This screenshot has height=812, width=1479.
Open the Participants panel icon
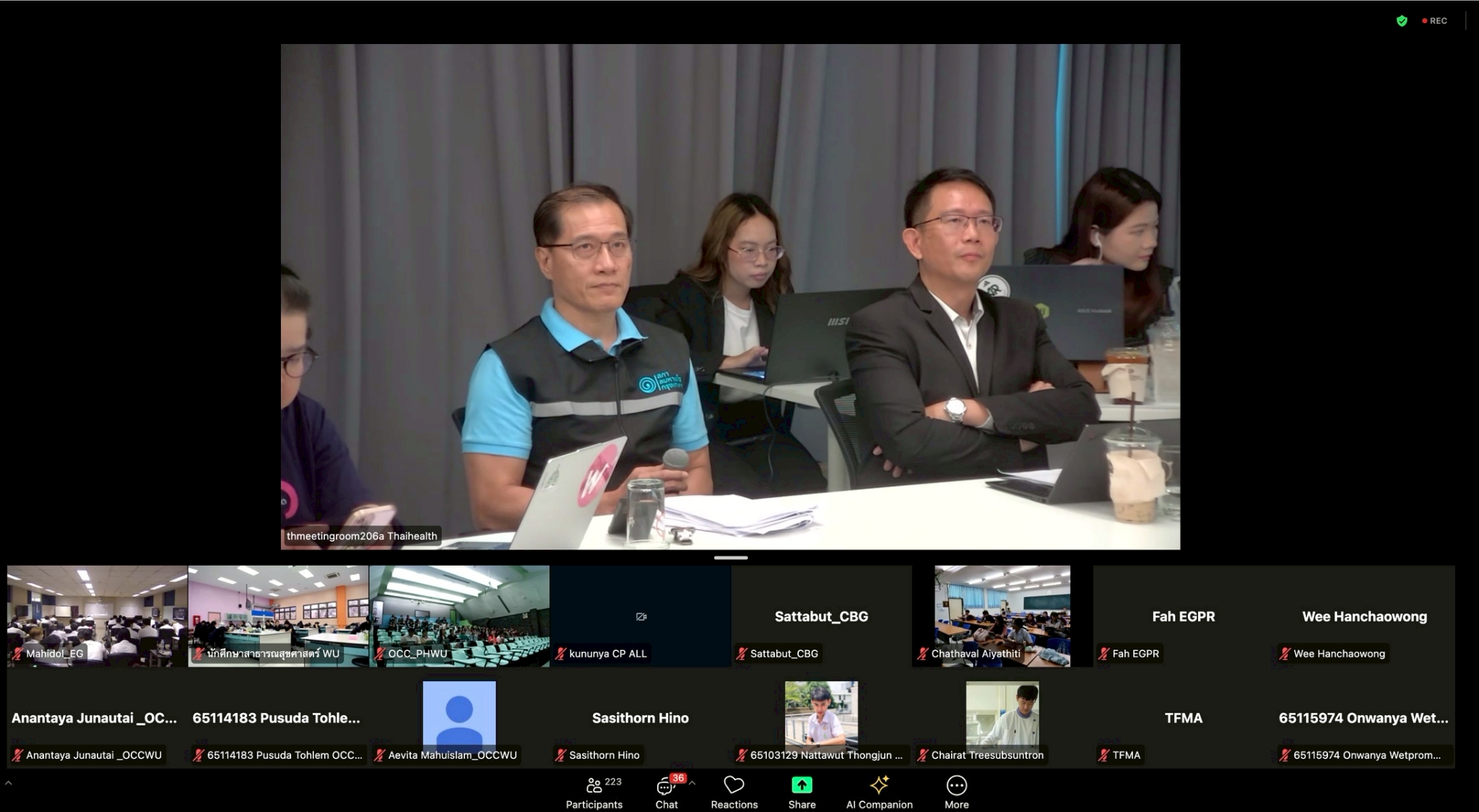(594, 785)
